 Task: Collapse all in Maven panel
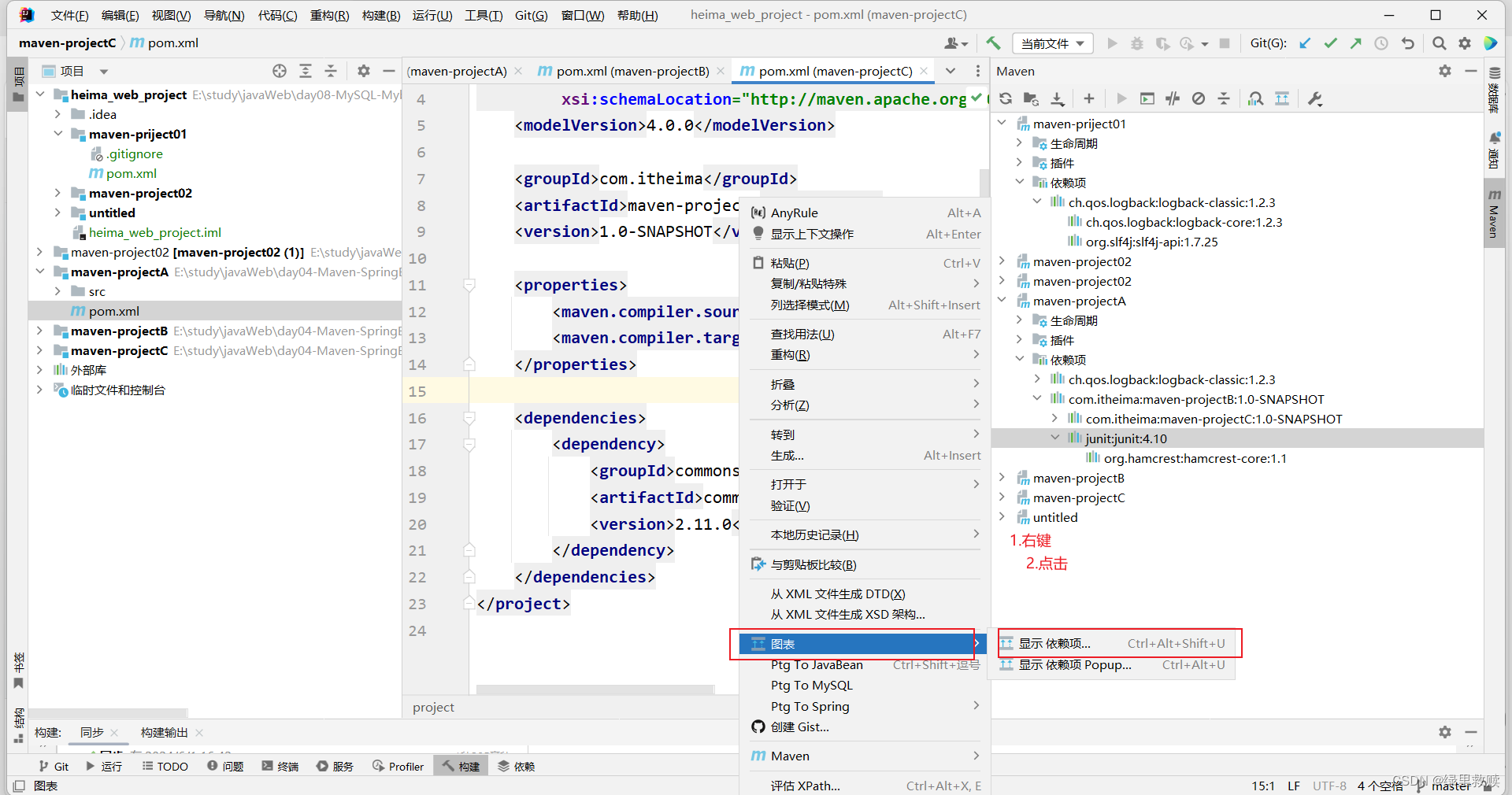pos(1224,98)
